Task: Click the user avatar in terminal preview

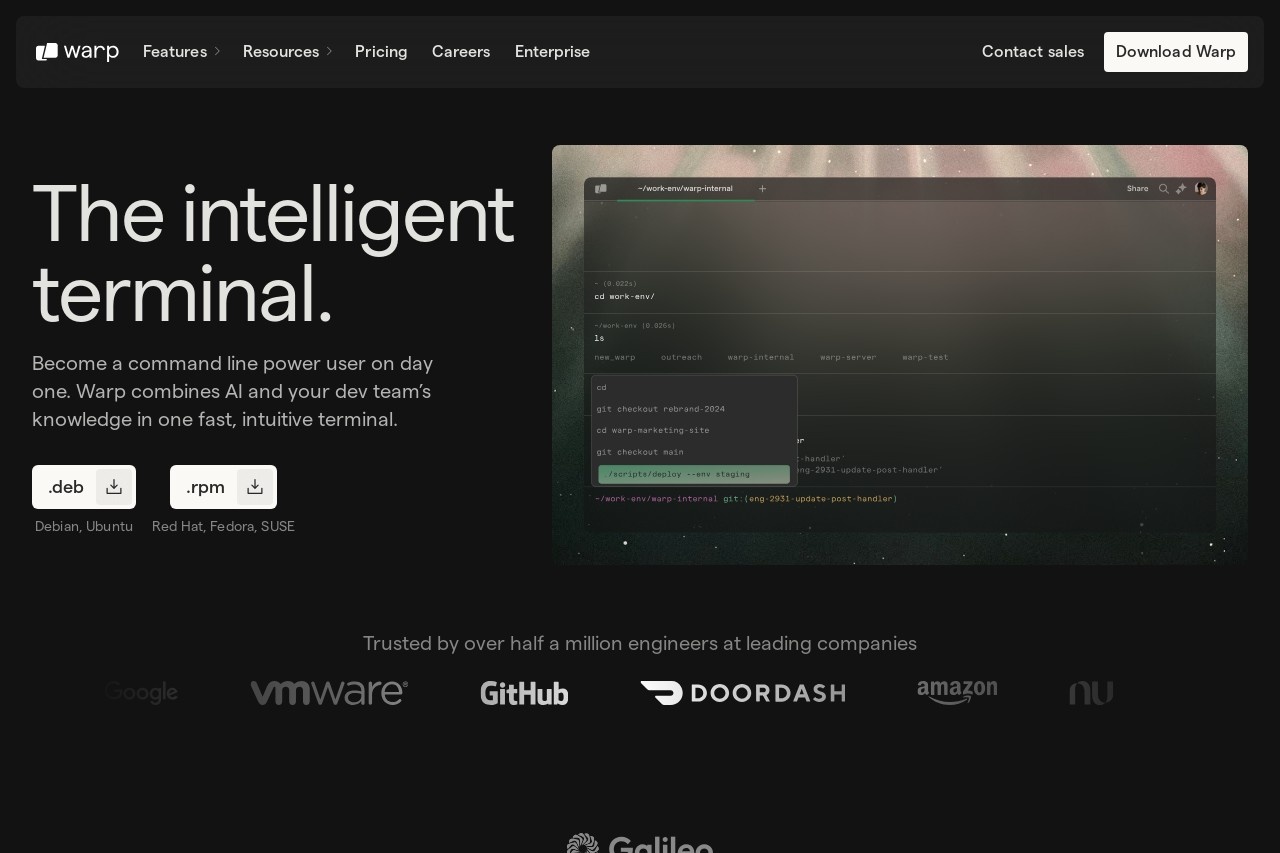Action: pyautogui.click(x=1201, y=188)
